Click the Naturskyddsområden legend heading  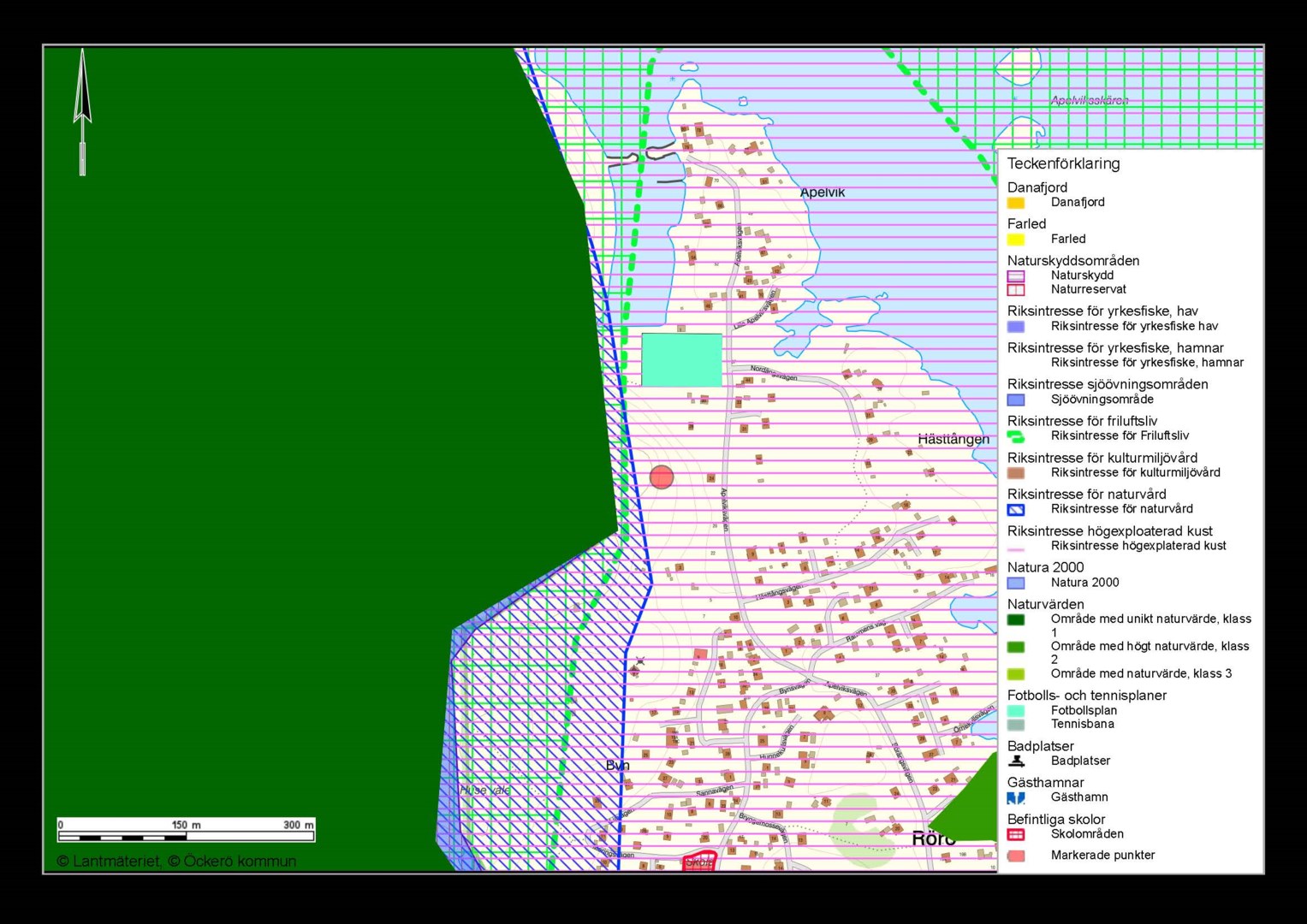click(x=1073, y=261)
